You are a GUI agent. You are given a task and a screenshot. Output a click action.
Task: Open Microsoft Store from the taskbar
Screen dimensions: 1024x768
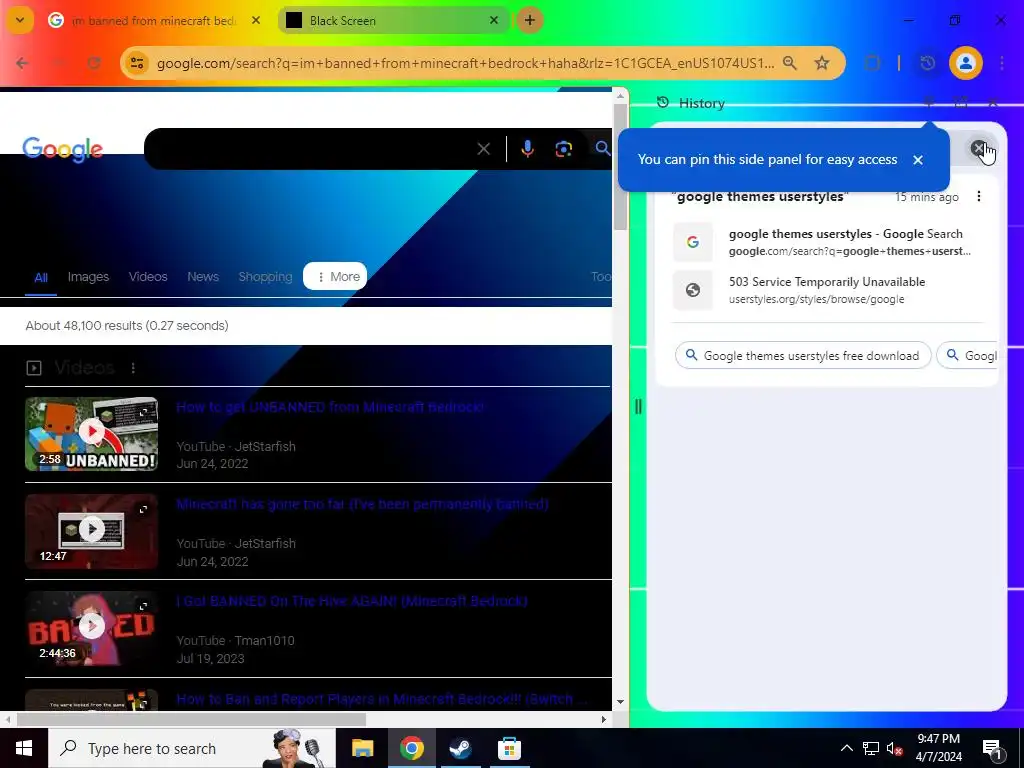tap(509, 748)
